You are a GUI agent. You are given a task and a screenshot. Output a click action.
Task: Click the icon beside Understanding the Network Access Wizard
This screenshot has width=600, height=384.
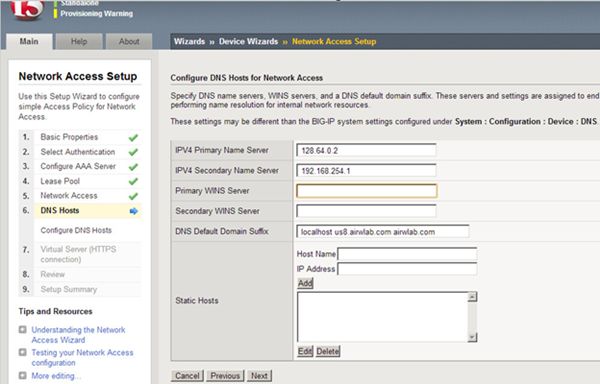coord(23,330)
